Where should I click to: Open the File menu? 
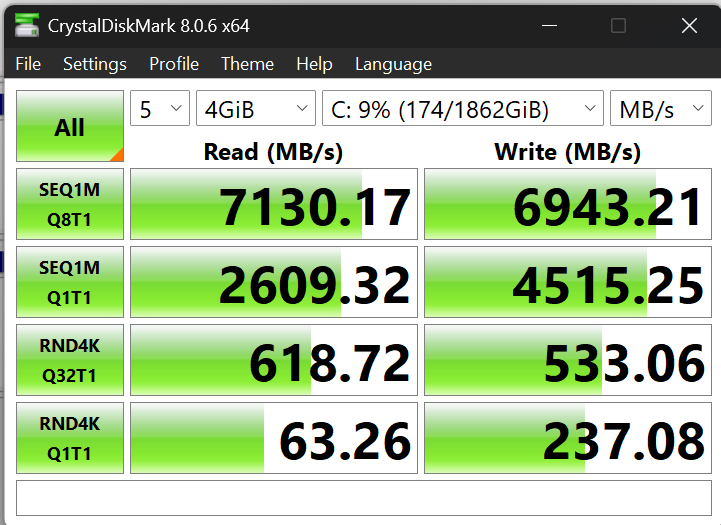pos(28,64)
